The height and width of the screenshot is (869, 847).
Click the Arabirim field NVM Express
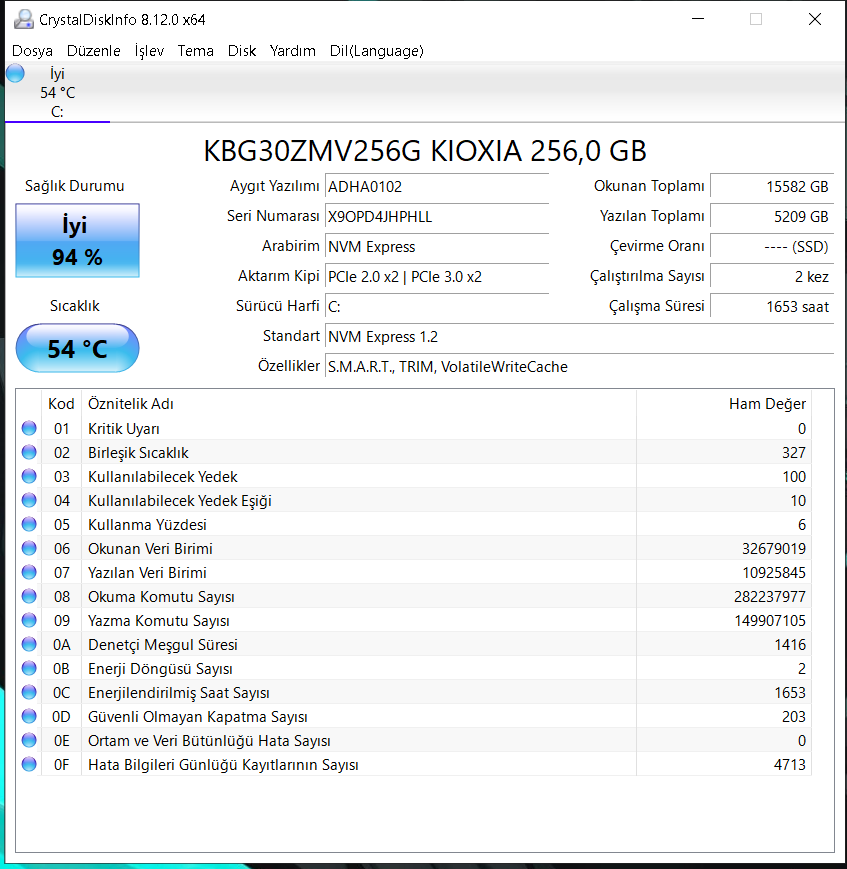[x=437, y=247]
